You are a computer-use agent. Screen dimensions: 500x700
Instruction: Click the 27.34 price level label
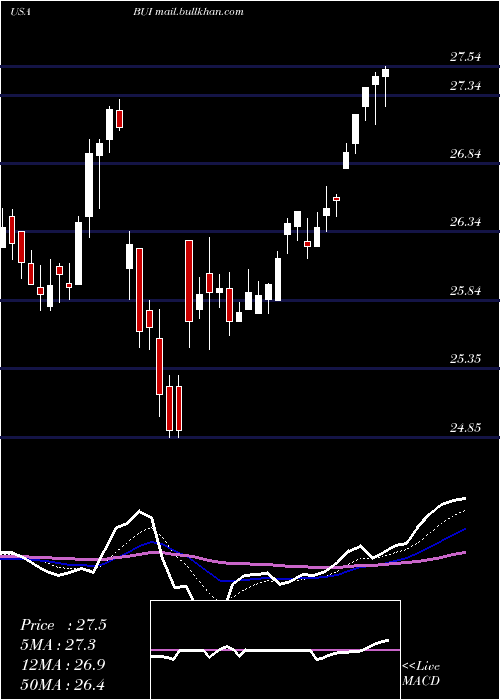pyautogui.click(x=465, y=86)
